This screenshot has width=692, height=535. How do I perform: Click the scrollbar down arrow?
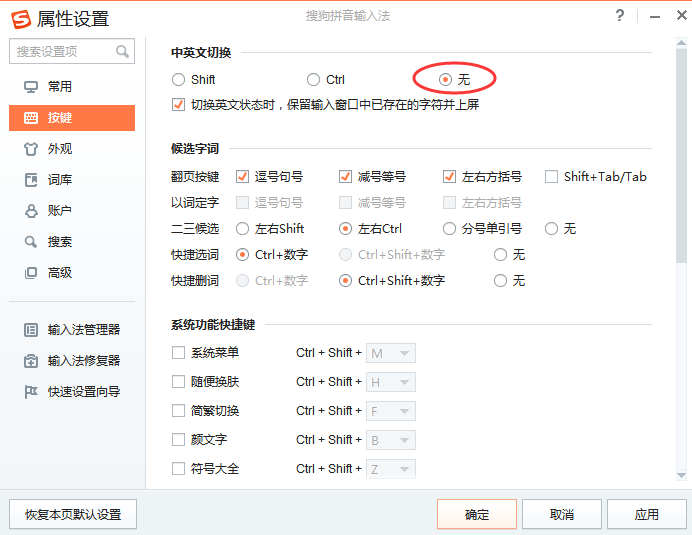point(681,475)
